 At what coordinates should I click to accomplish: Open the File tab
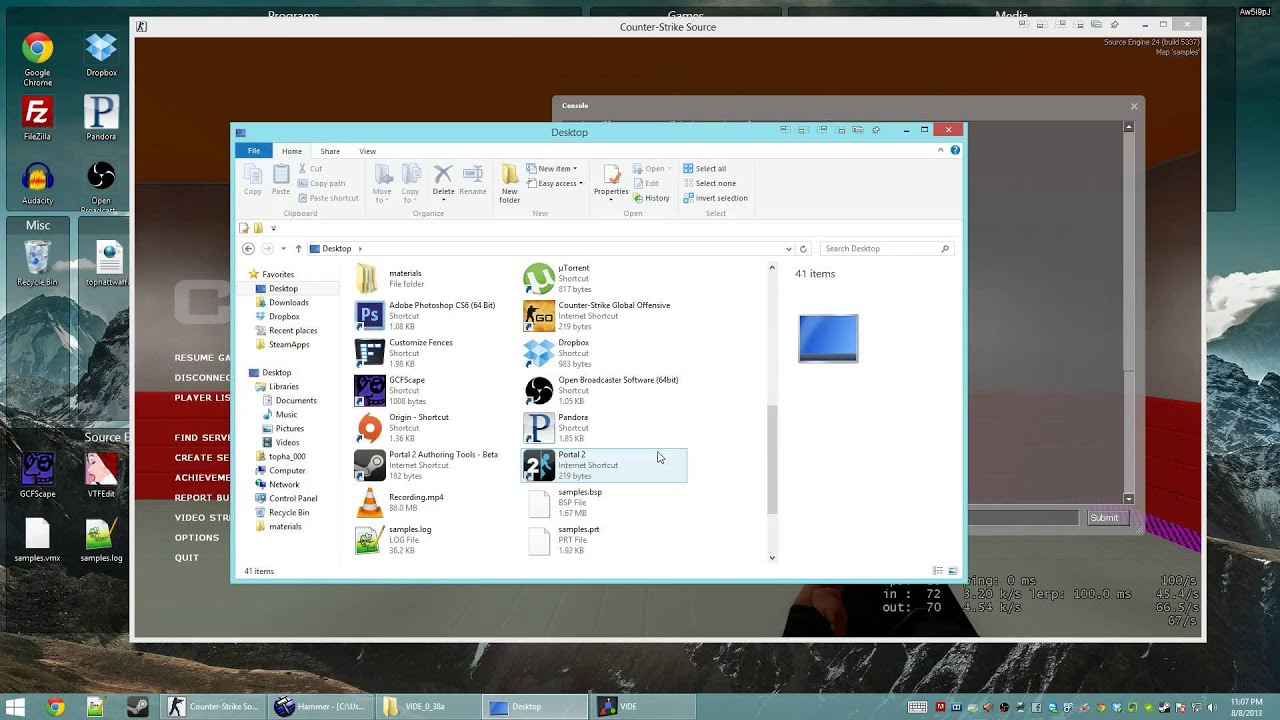point(254,151)
